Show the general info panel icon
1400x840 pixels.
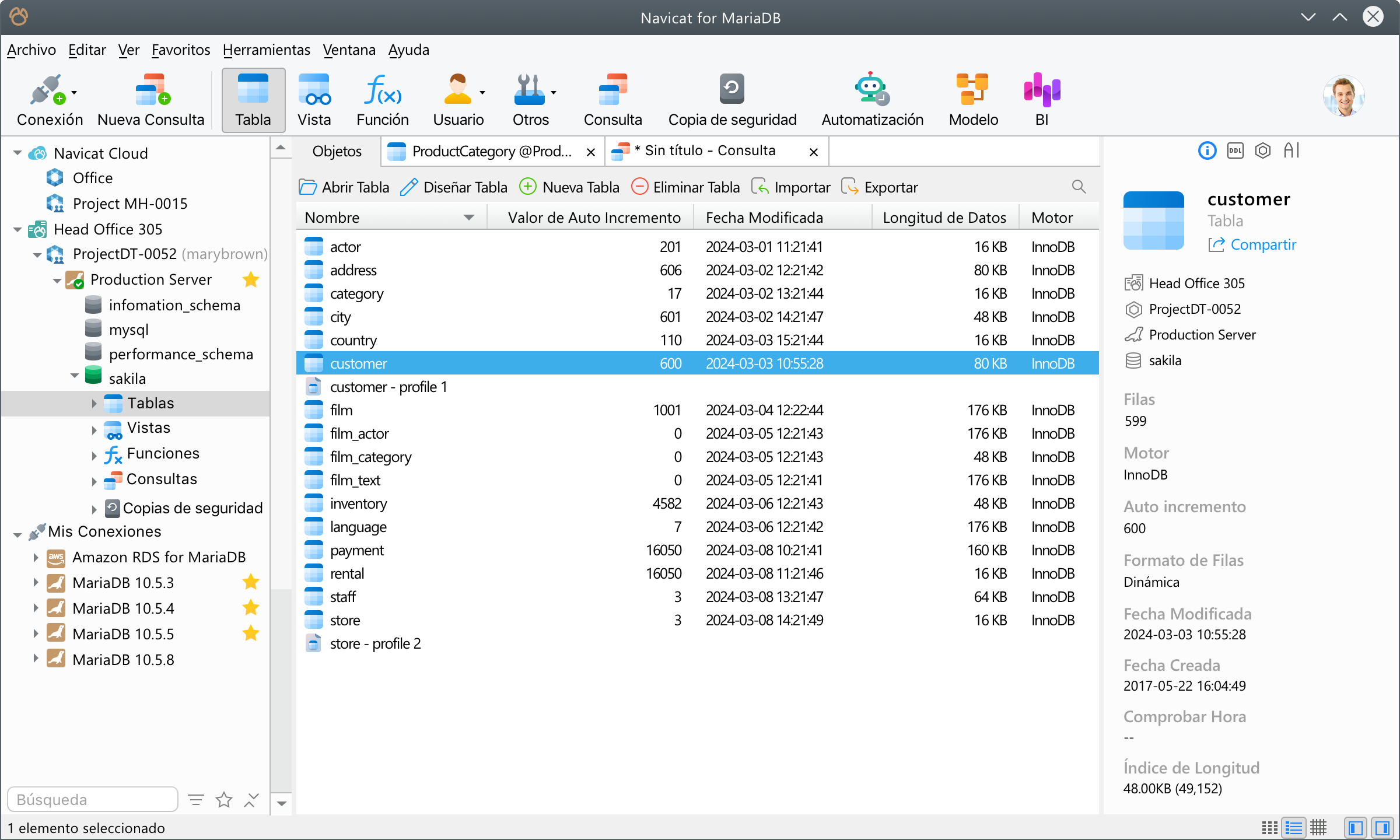coord(1207,151)
